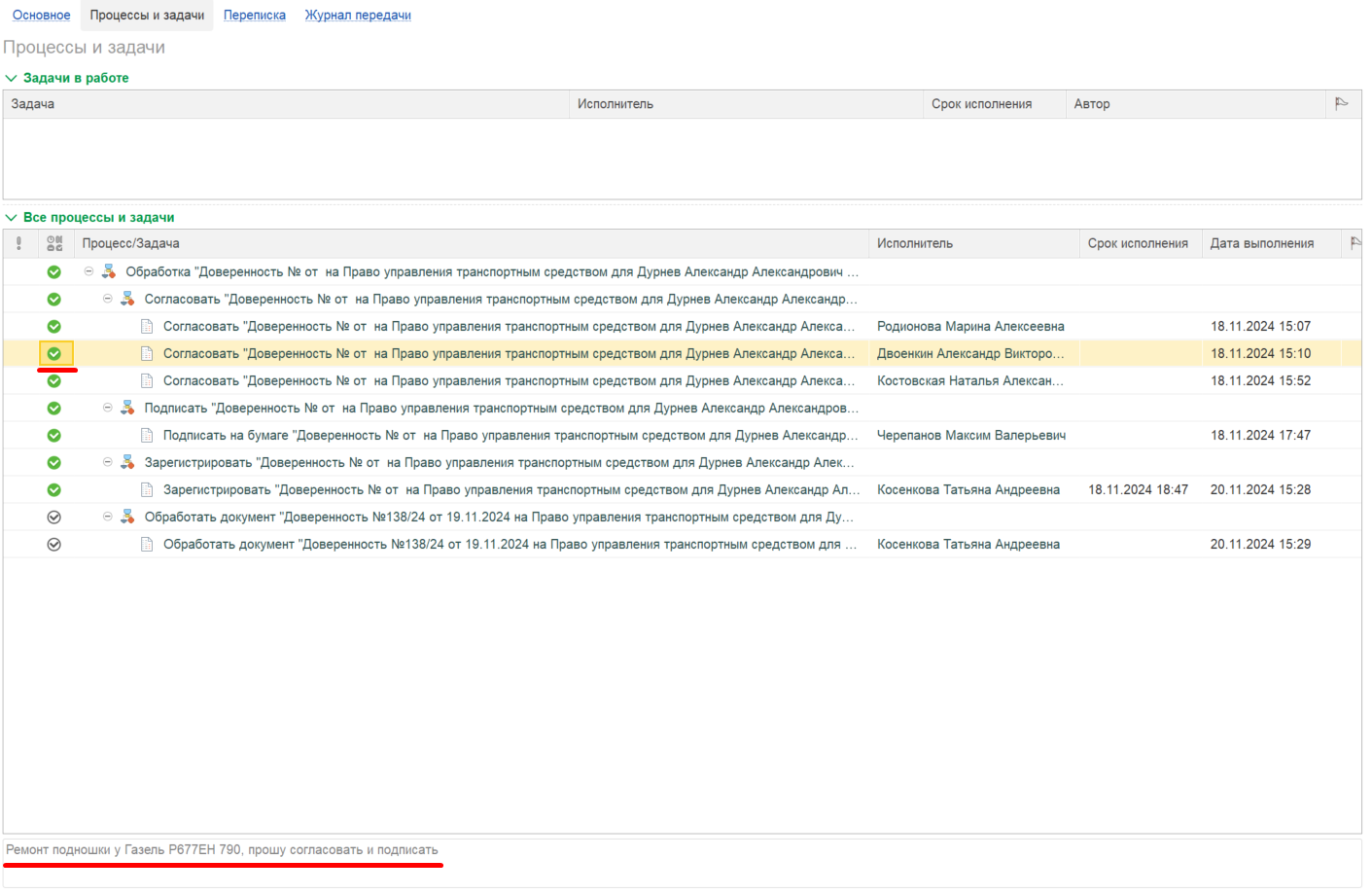Collapse the Подписать process tree node
The image size is (1372, 894).
coord(107,408)
